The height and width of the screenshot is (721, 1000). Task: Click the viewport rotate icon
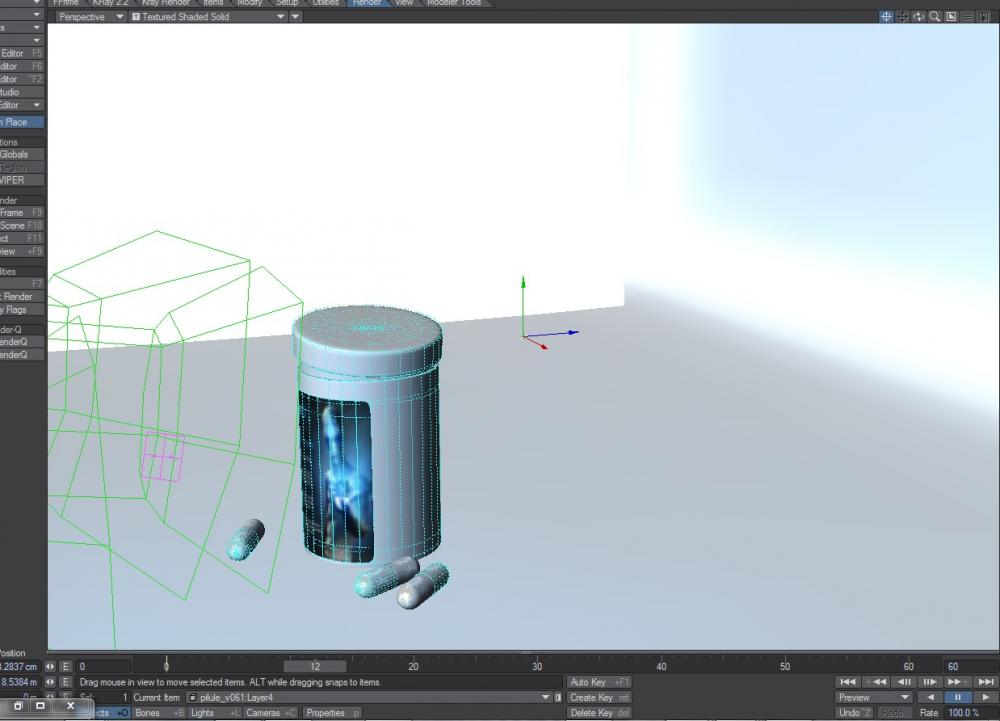[x=919, y=17]
